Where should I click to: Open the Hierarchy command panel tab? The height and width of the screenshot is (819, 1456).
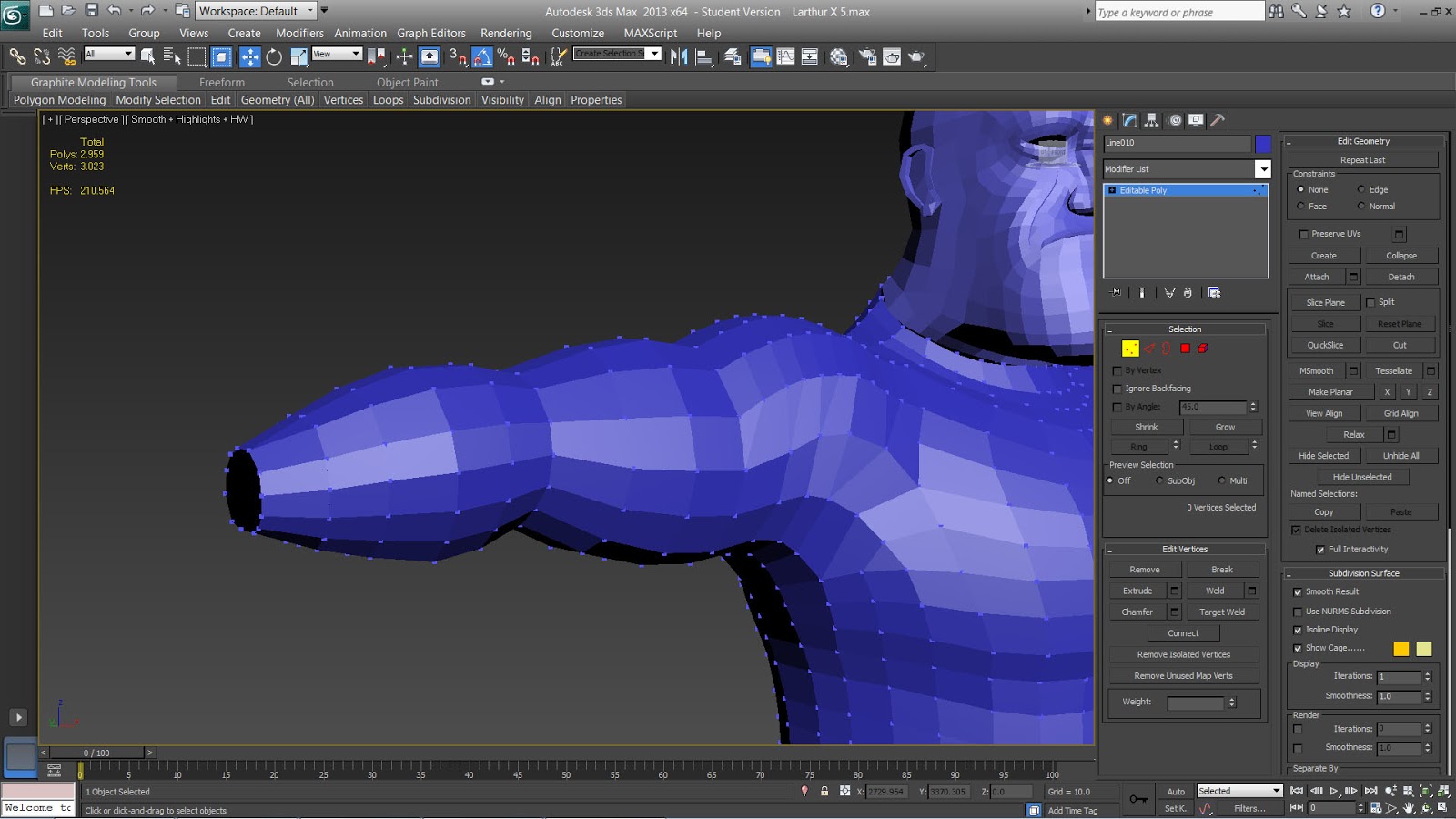(1151, 120)
